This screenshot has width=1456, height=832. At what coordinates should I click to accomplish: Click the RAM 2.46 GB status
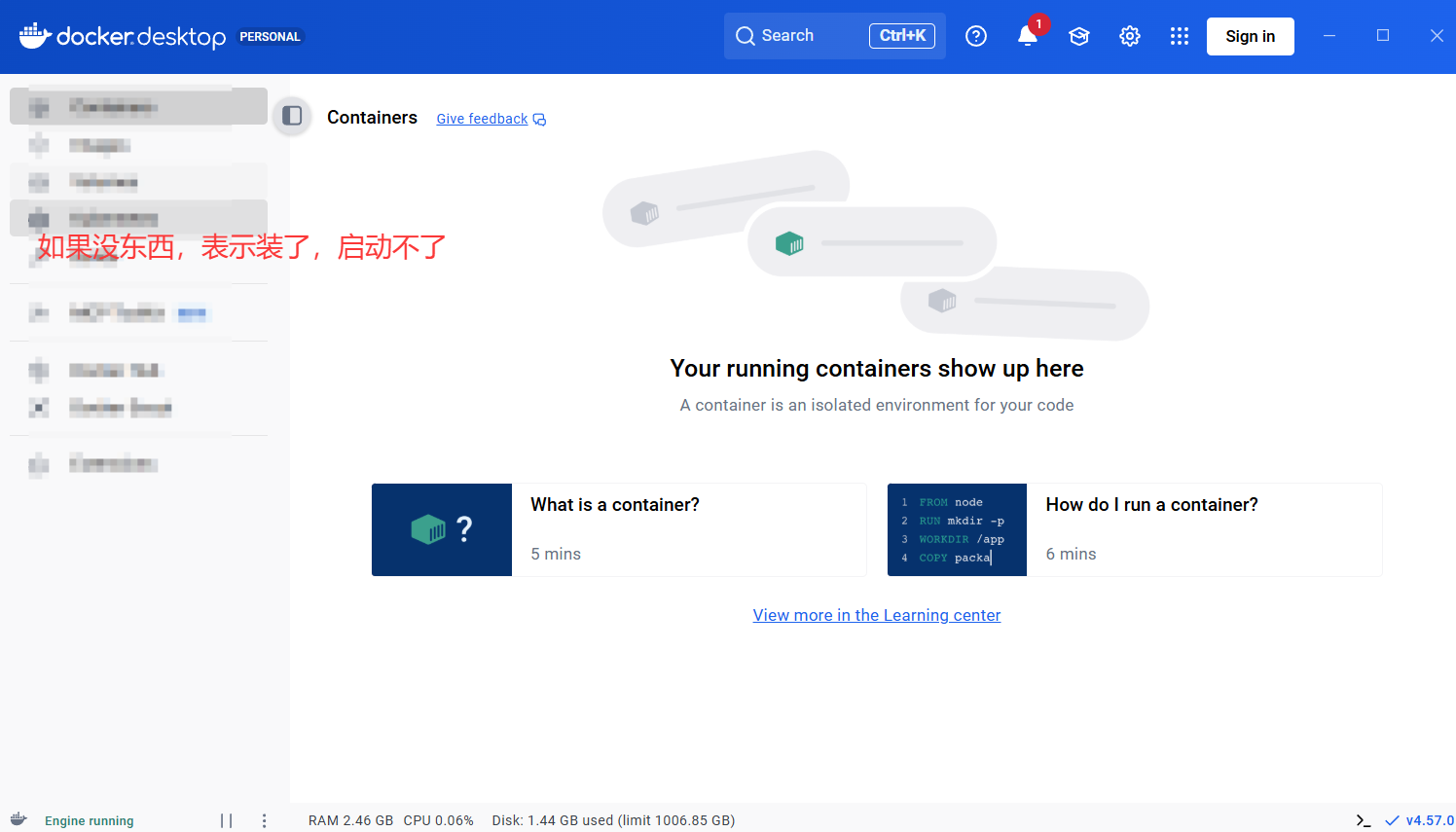[x=350, y=820]
